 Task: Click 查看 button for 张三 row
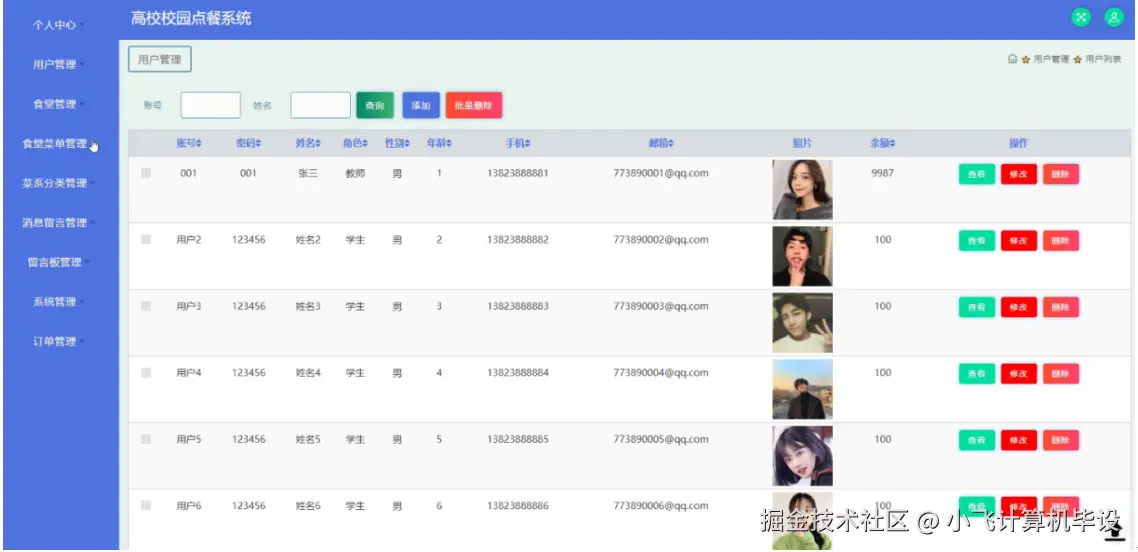pos(977,174)
